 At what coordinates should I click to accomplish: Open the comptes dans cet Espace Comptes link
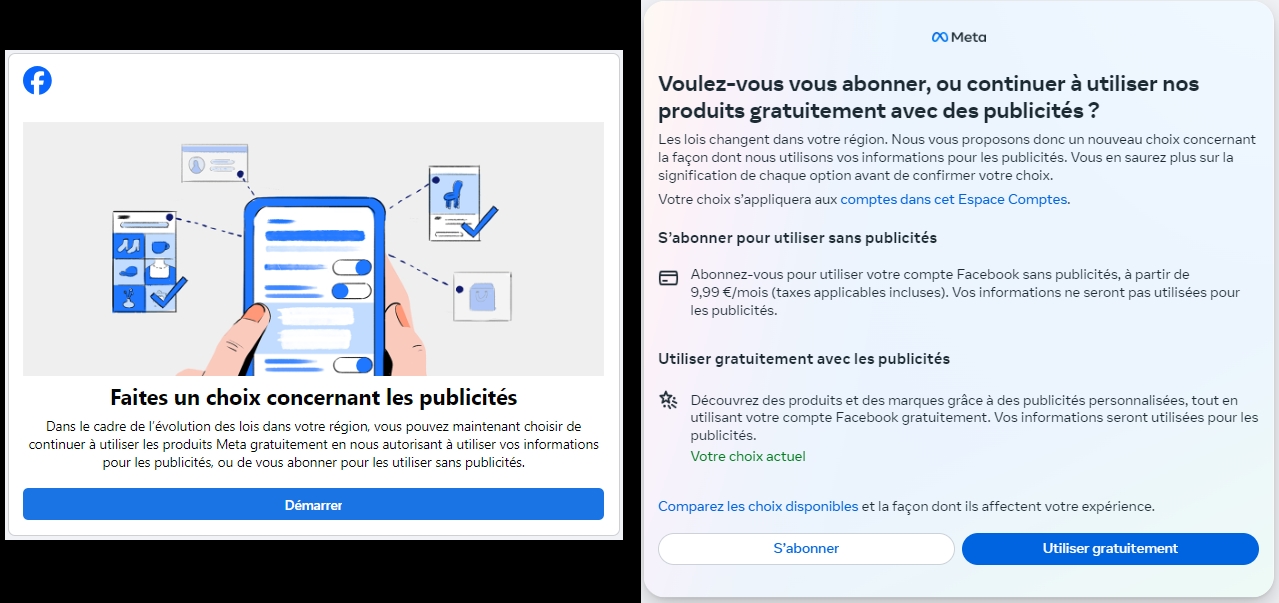[x=954, y=199]
